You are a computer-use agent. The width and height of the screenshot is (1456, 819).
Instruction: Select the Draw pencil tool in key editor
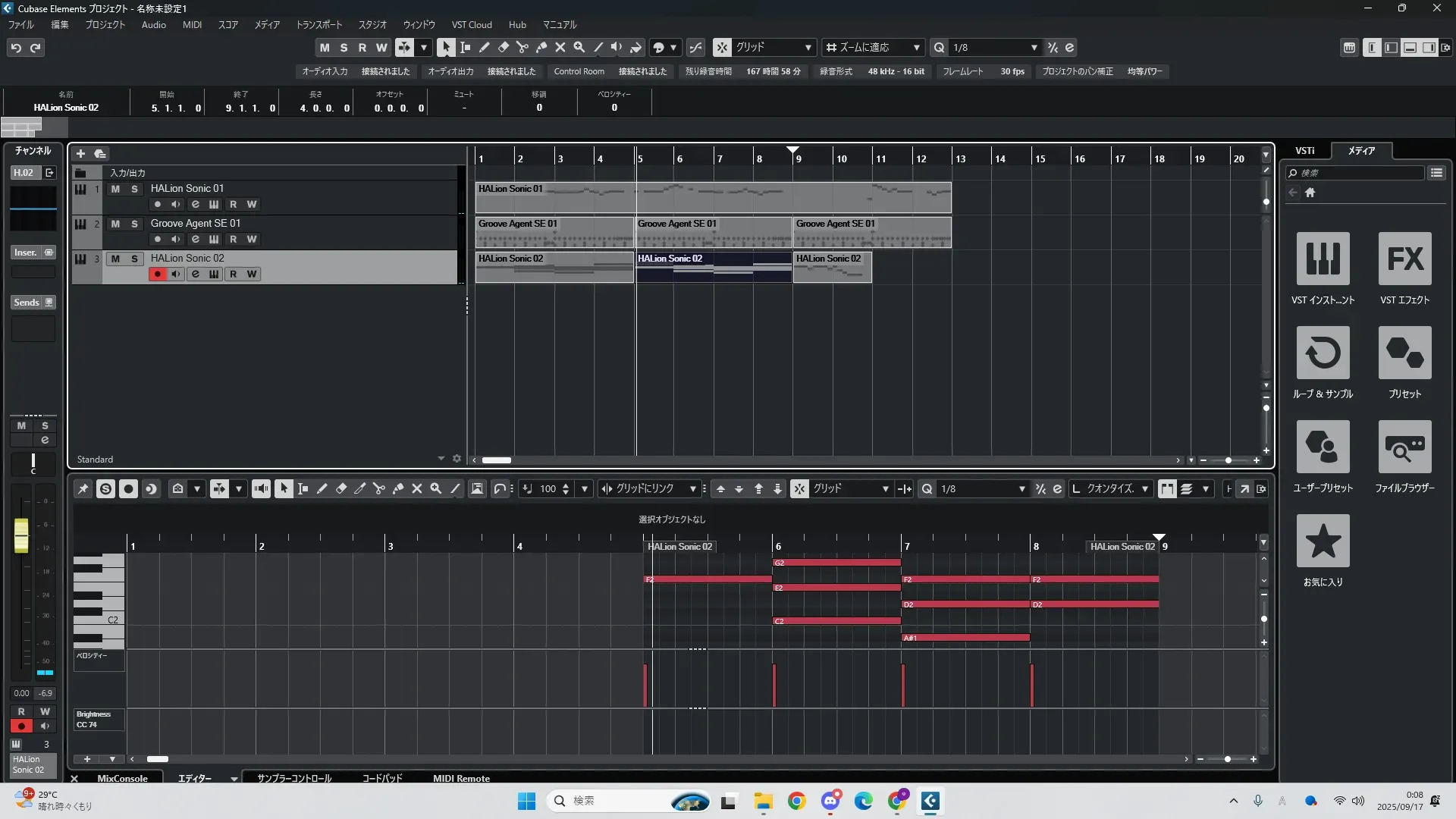[322, 489]
